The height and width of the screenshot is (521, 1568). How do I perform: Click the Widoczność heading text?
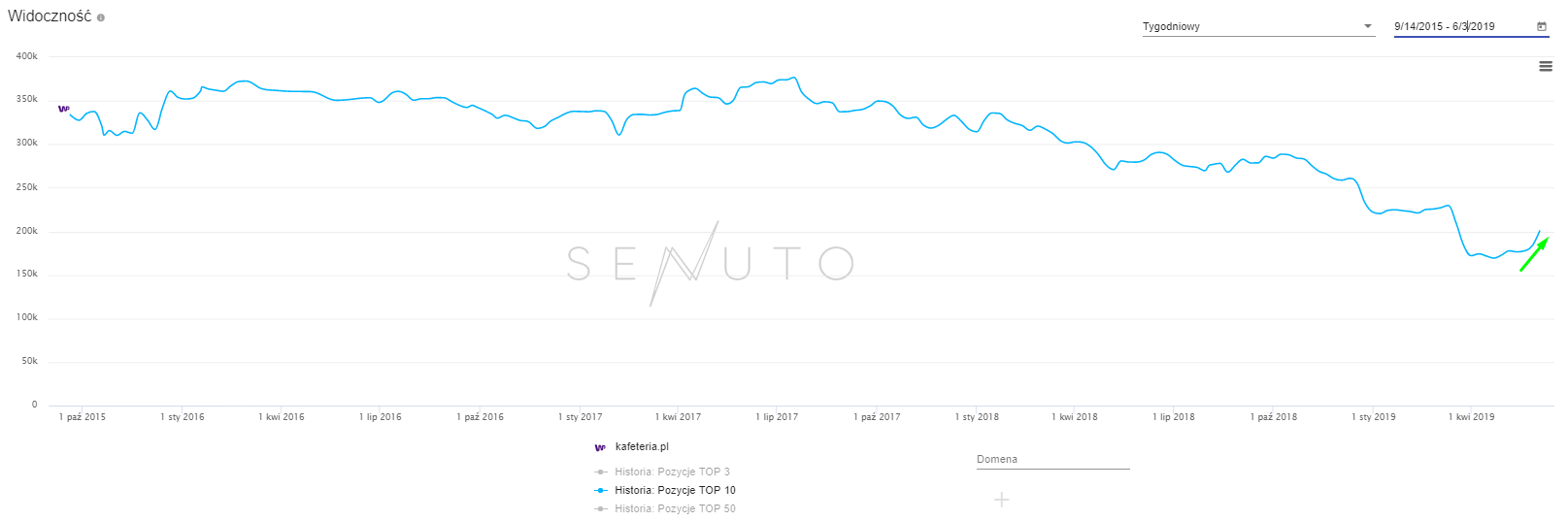coord(50,16)
